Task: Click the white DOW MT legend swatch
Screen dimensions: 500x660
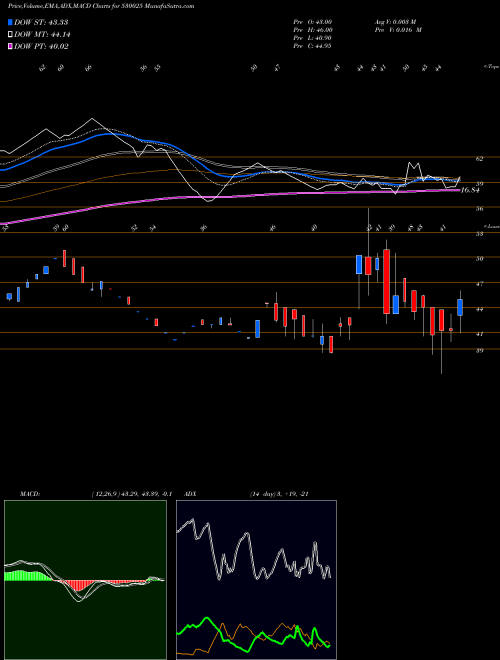Action: [x=10, y=35]
